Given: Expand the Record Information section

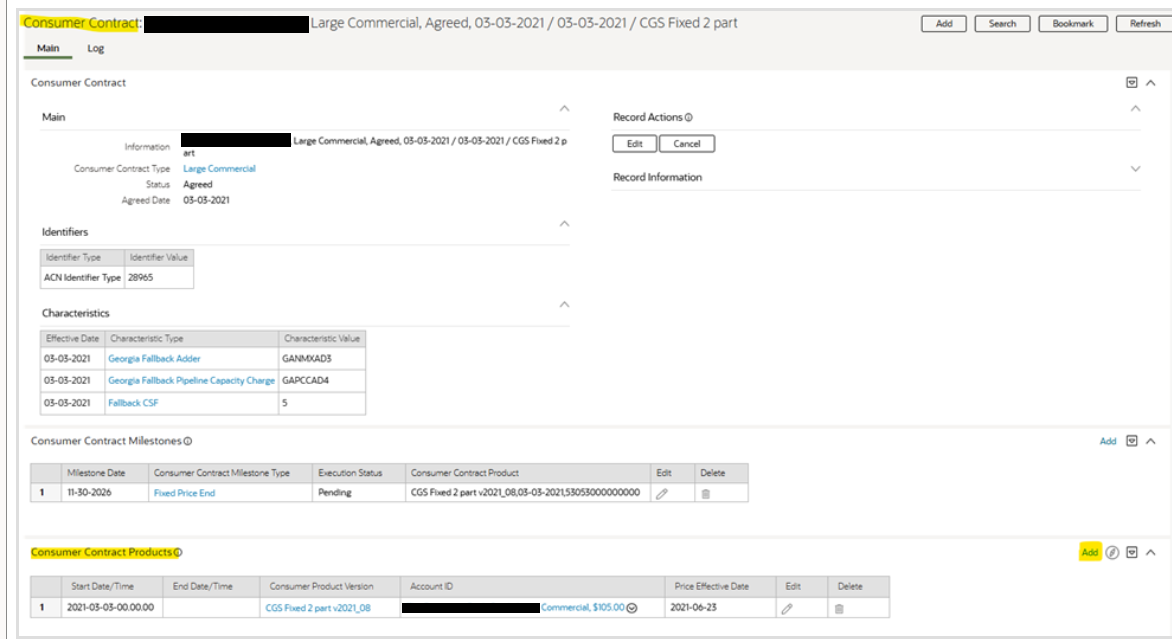Looking at the screenshot, I should [1135, 169].
